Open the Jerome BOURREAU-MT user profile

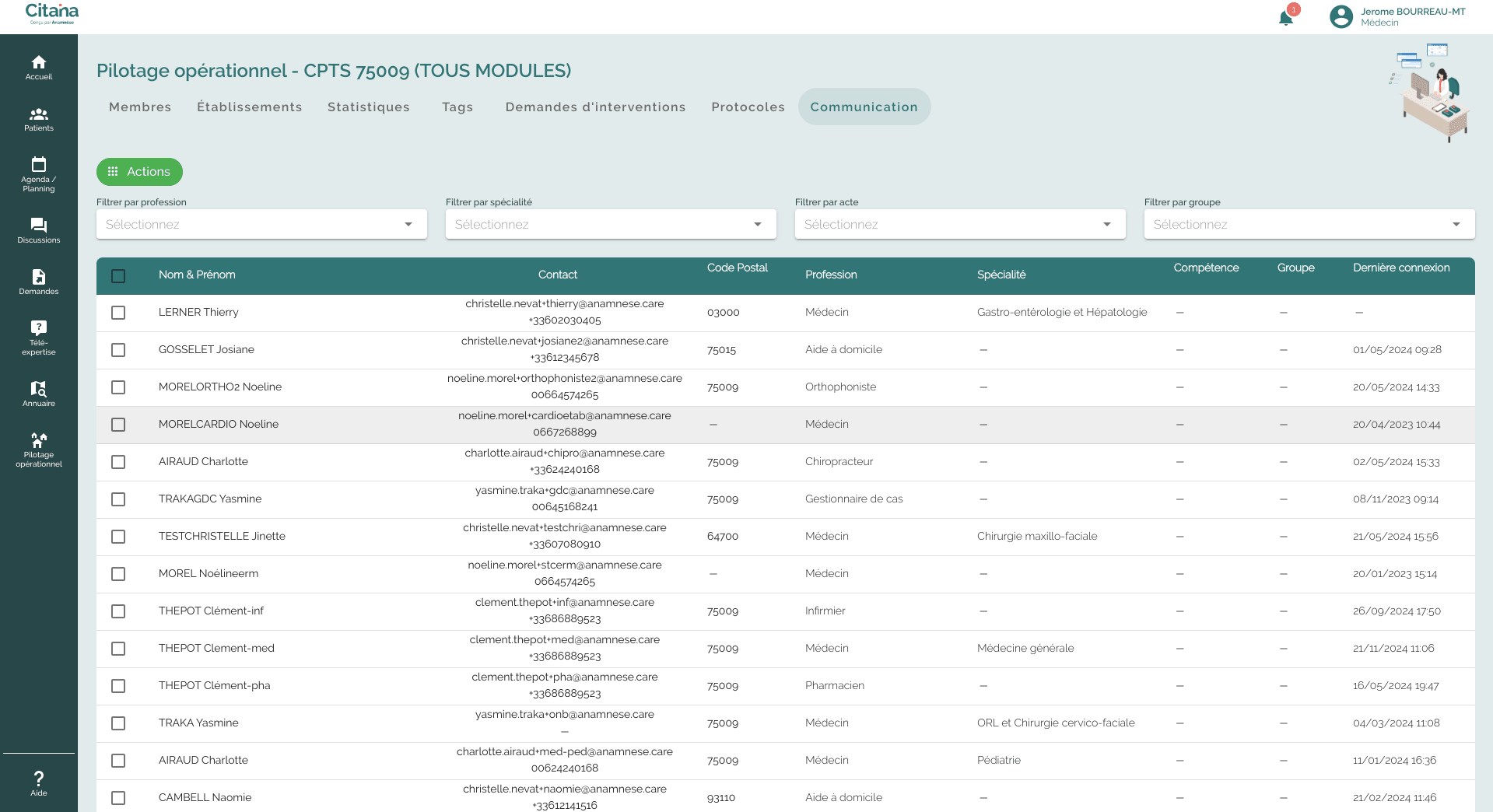tap(1398, 17)
